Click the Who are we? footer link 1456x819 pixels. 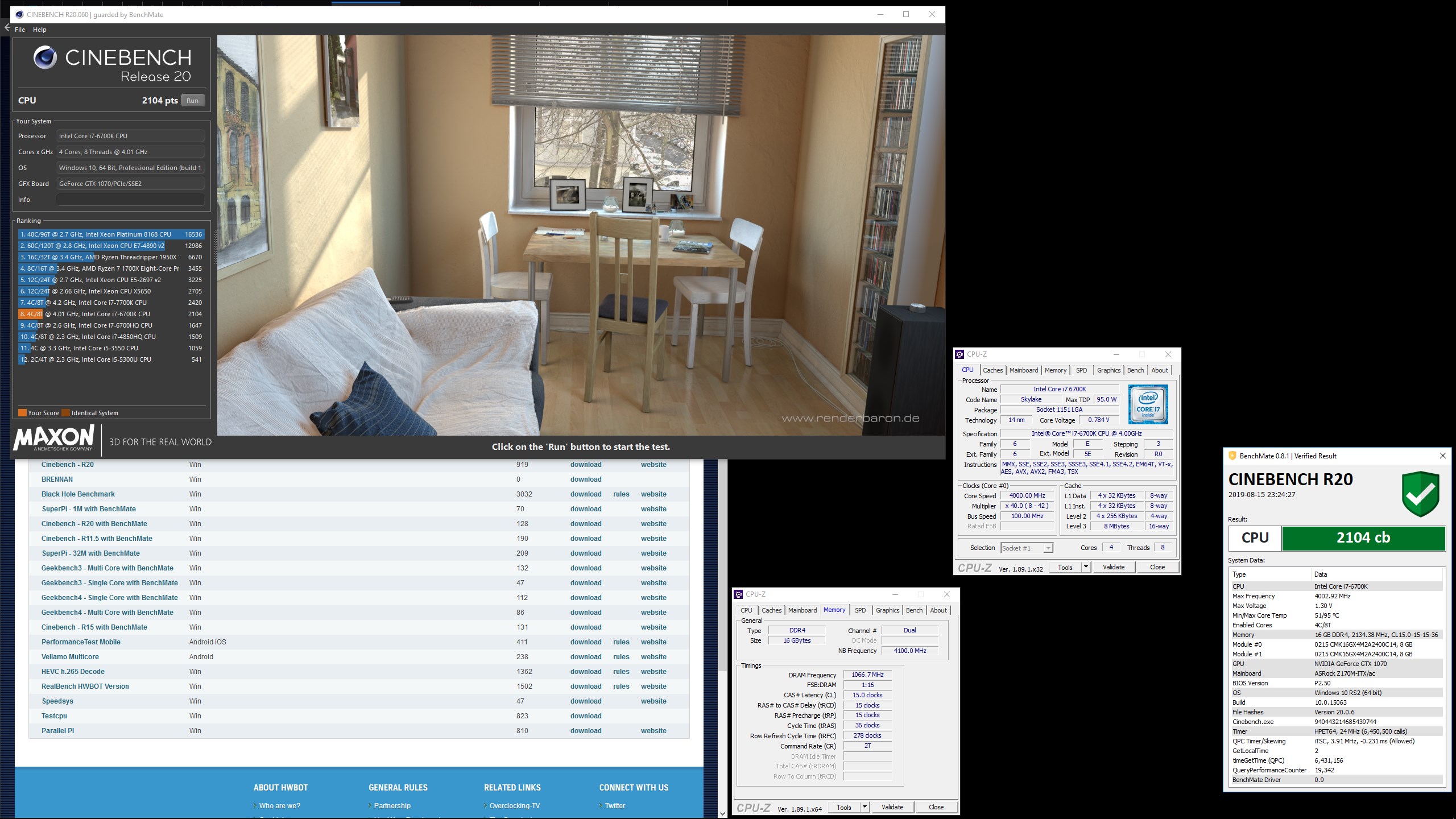[x=280, y=806]
